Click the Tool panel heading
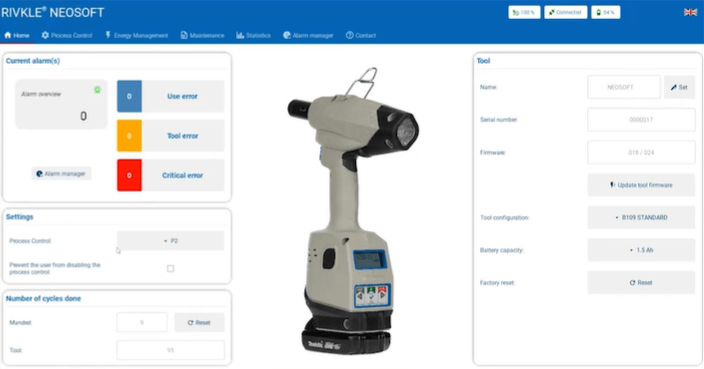The image size is (704, 369). pyautogui.click(x=483, y=61)
